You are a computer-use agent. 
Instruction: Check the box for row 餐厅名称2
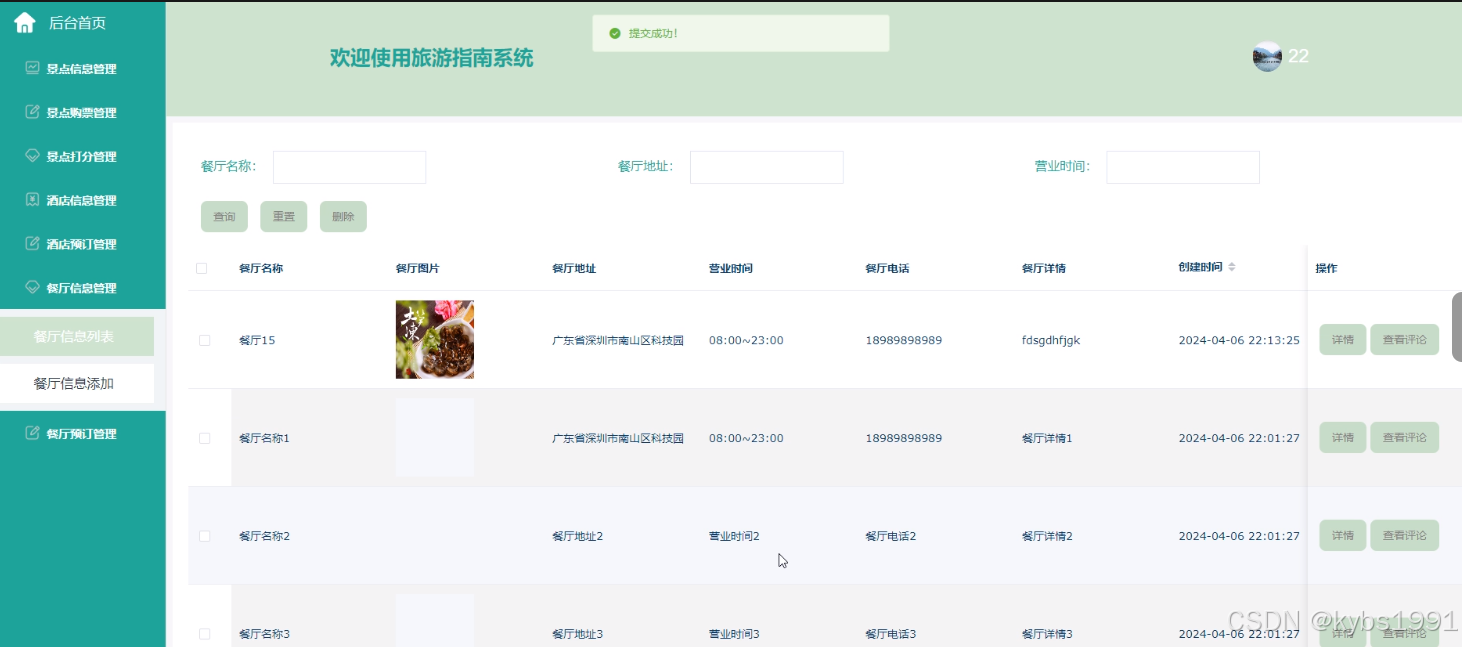[204, 536]
